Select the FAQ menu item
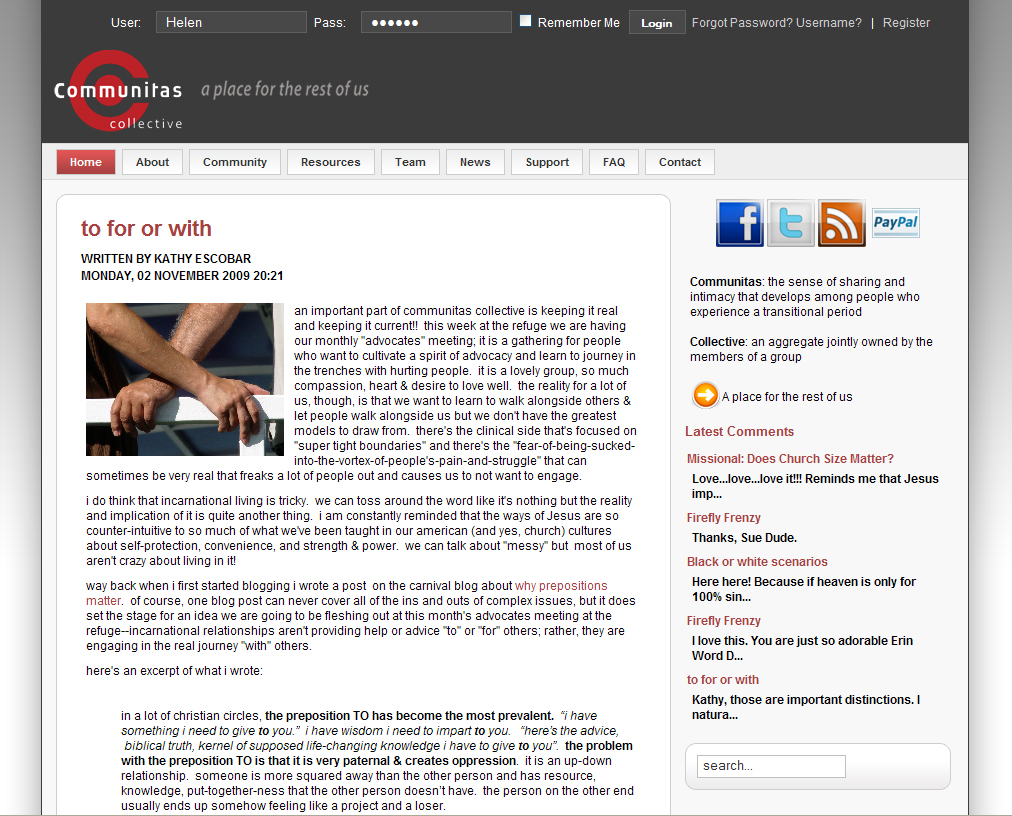 point(614,162)
